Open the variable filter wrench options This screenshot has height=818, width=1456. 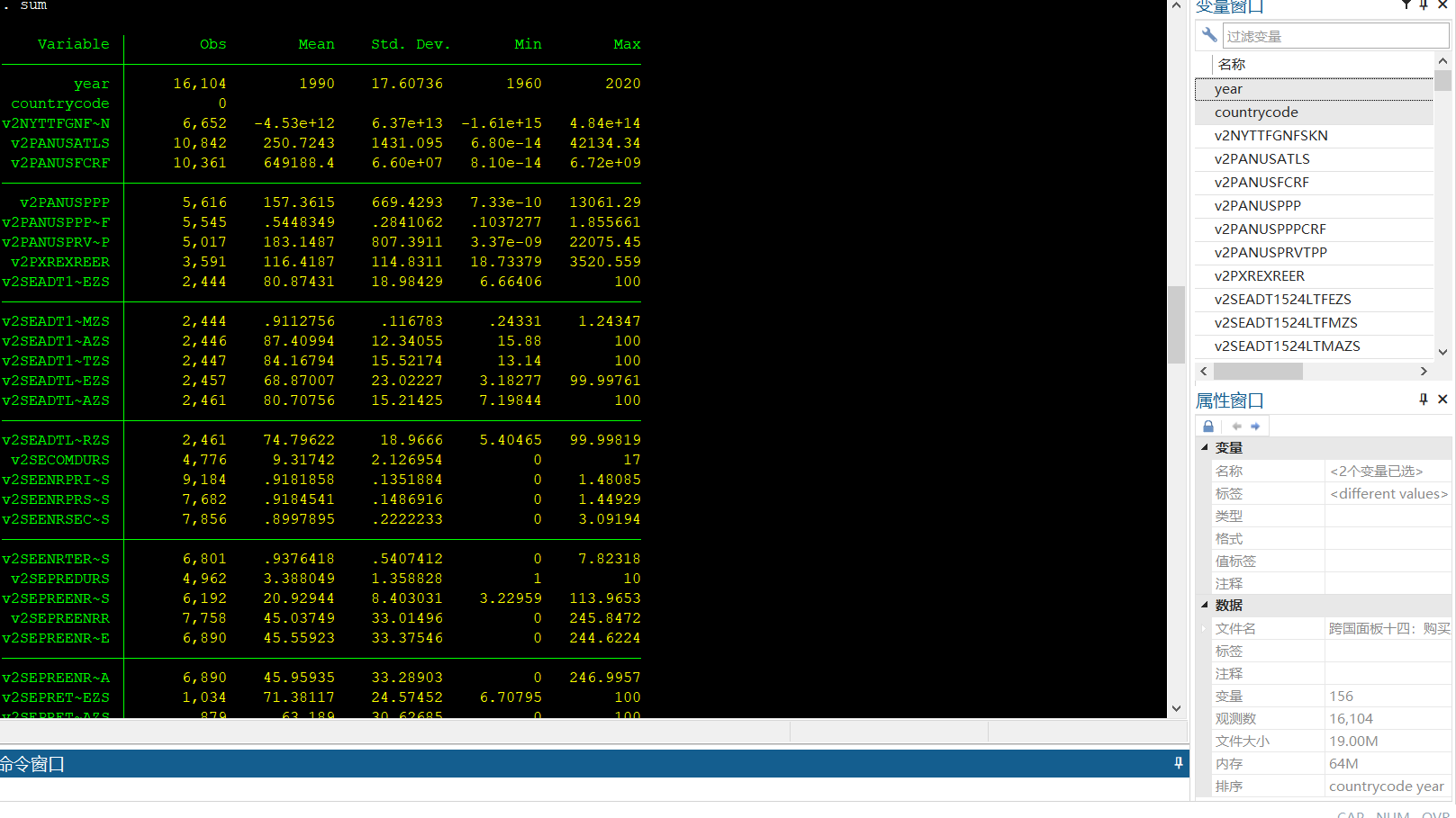[x=1209, y=35]
